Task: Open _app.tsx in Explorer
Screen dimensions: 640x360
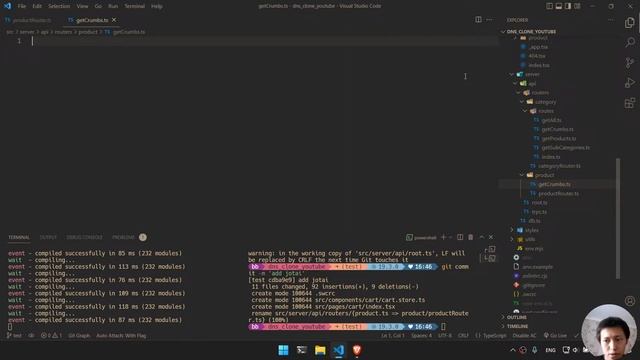Action: tap(538, 47)
